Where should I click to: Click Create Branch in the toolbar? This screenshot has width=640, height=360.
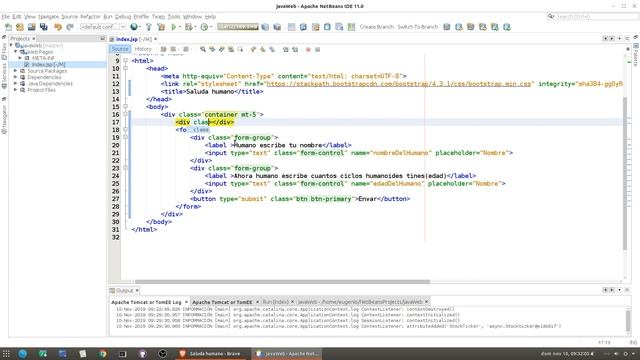tap(377, 27)
